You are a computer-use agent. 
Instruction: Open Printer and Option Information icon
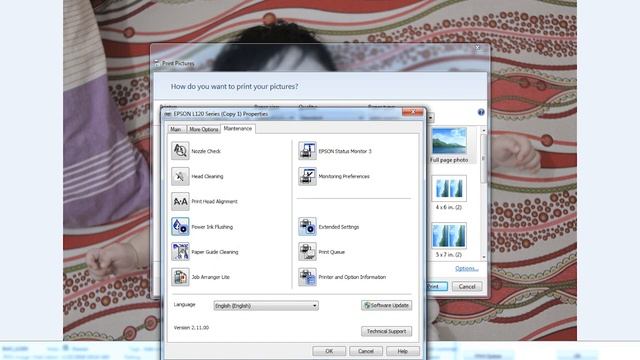point(307,277)
